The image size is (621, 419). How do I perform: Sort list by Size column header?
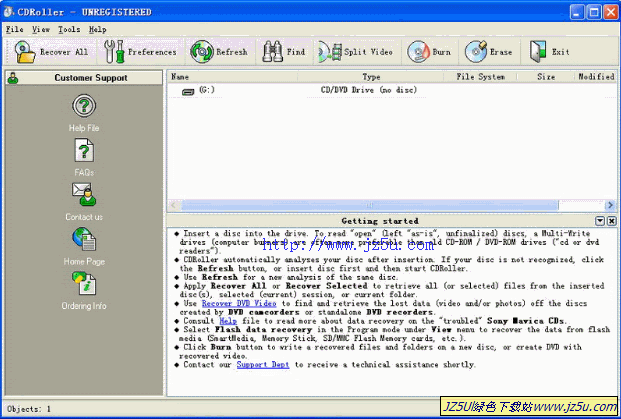coord(546,77)
